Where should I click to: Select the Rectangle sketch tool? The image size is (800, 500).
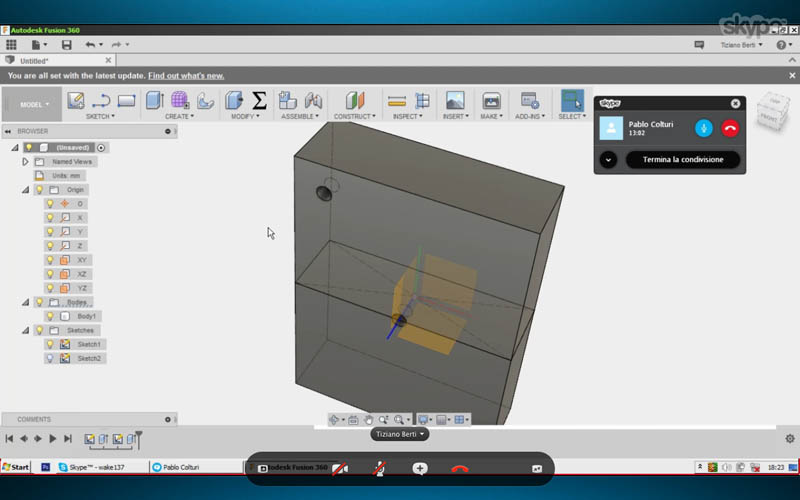[126, 101]
